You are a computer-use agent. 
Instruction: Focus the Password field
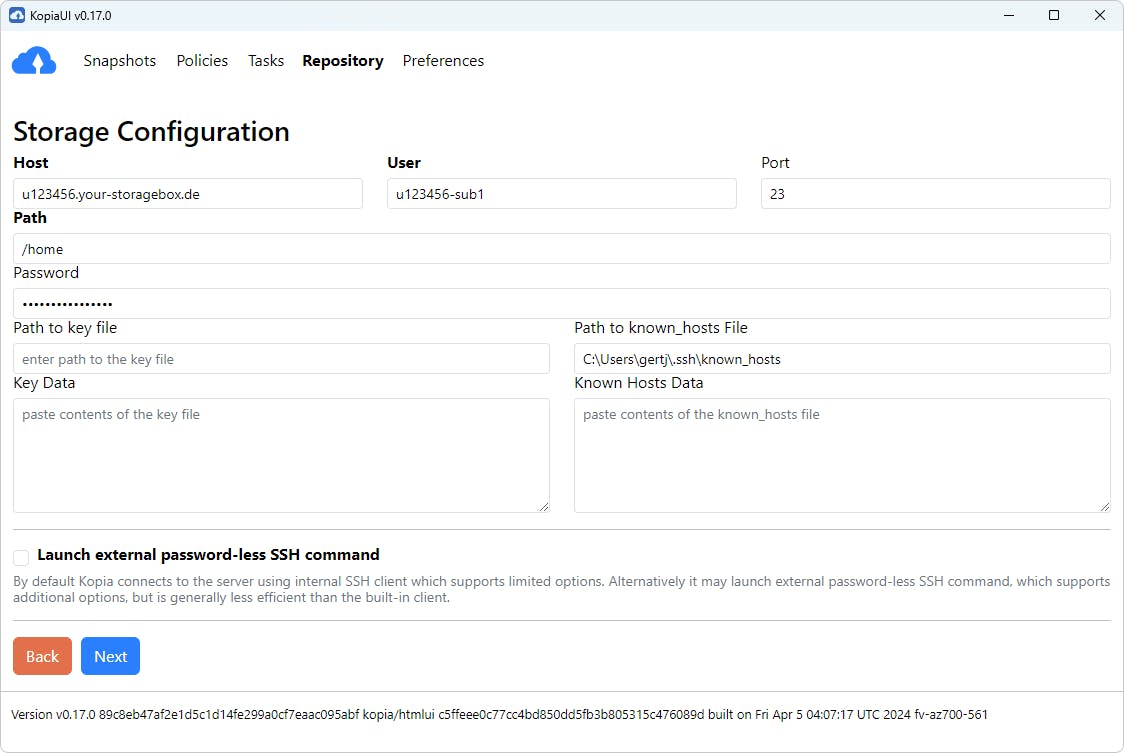point(561,304)
